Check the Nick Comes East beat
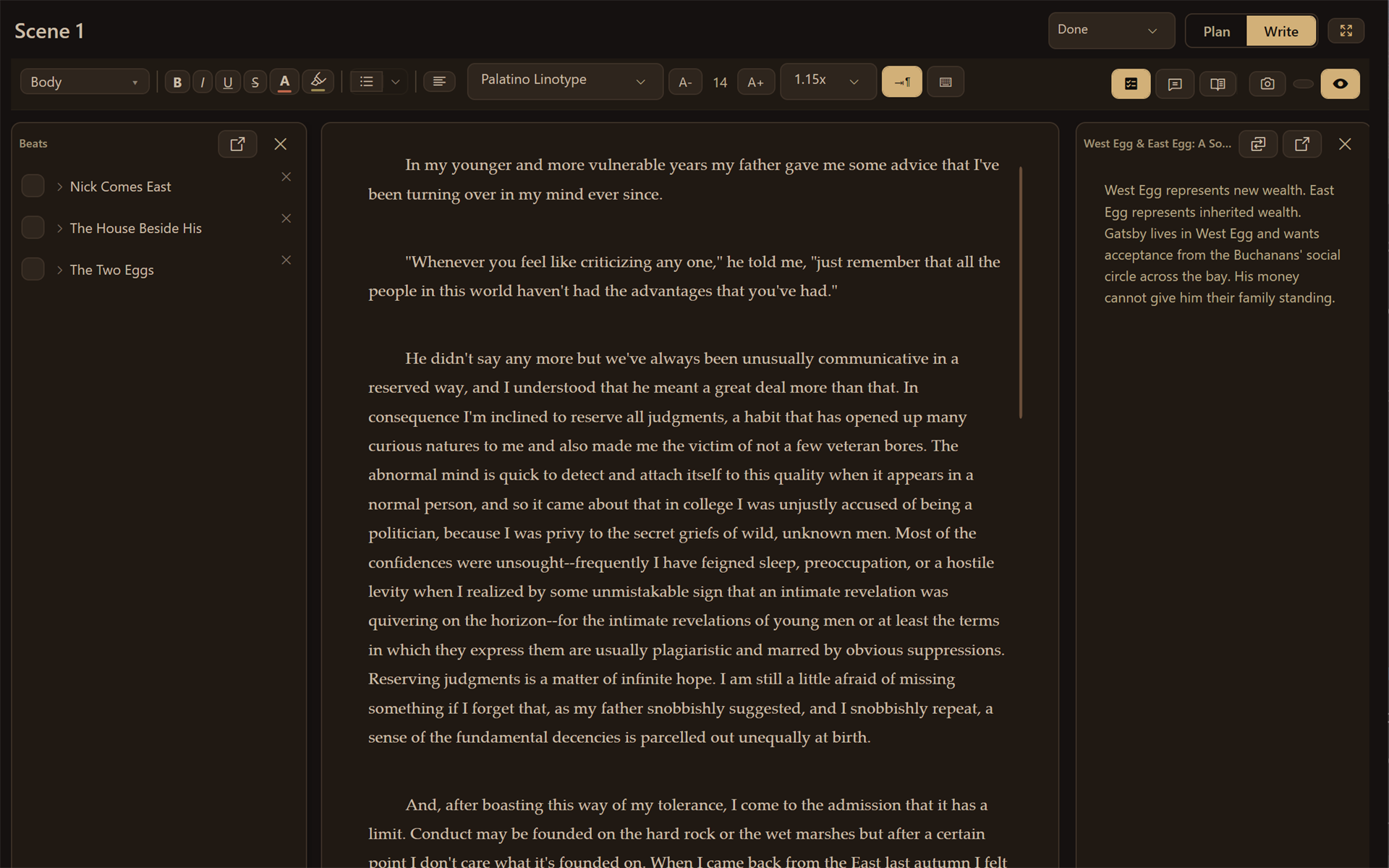Screen dimensions: 1389x868 pos(33,186)
